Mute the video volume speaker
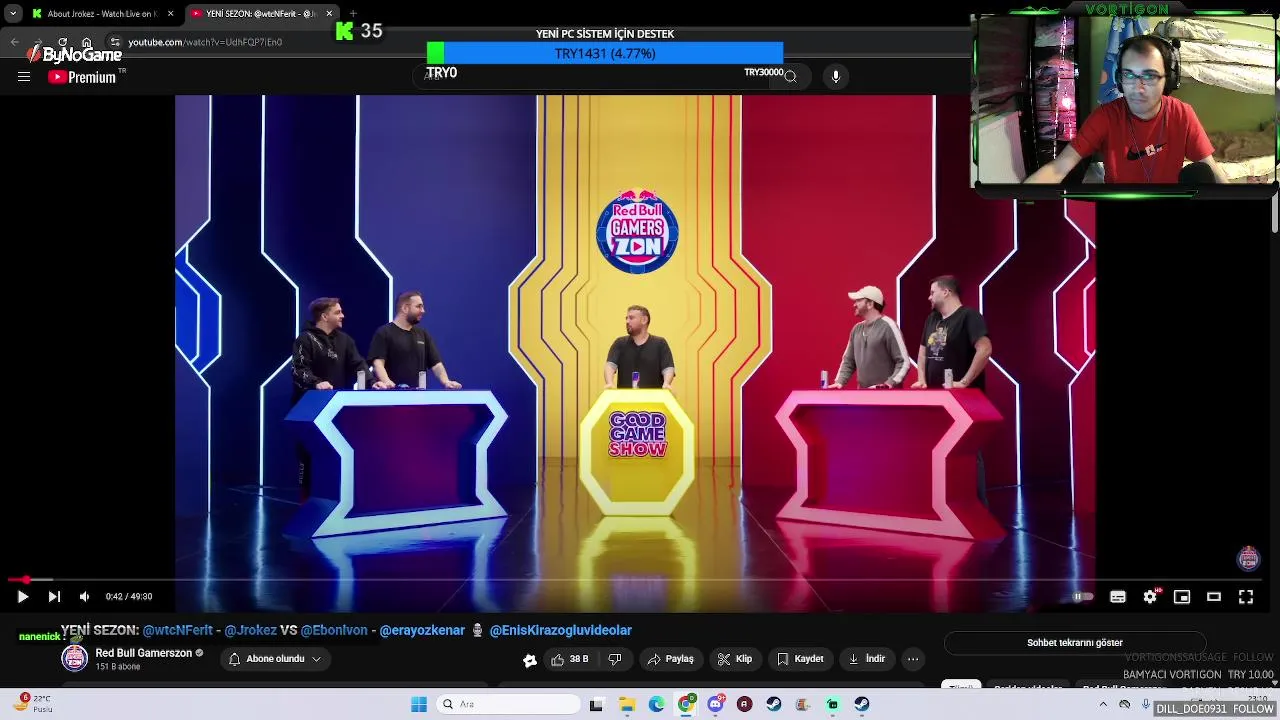The image size is (1280, 720). click(x=84, y=596)
